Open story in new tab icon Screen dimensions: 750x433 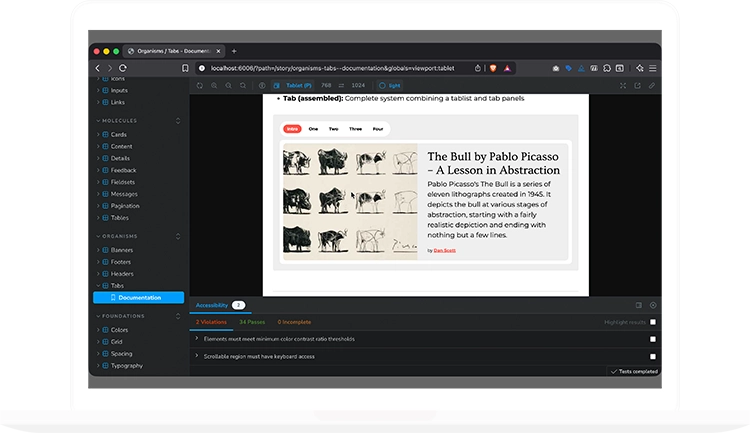(x=638, y=86)
